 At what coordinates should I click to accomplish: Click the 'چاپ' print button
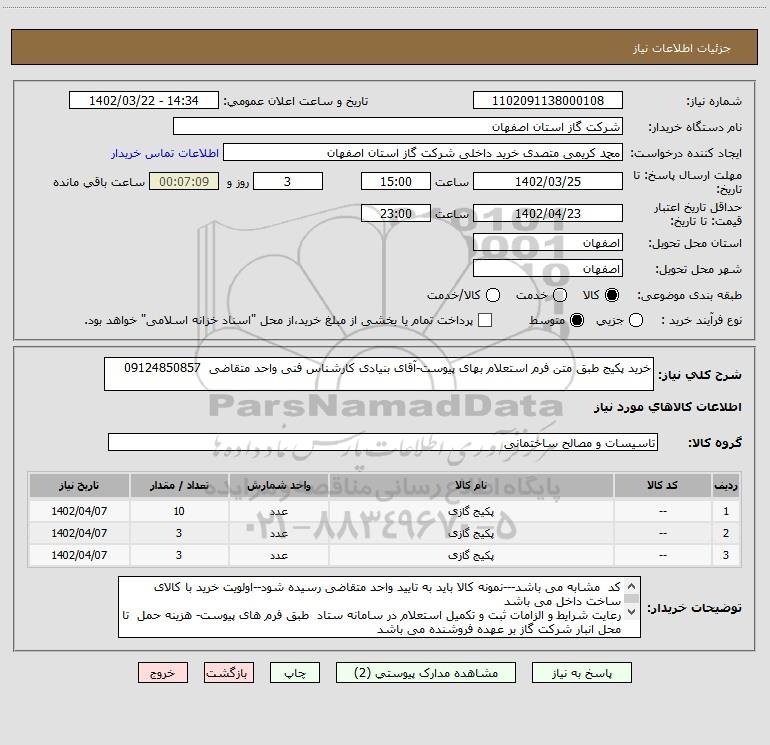tap(295, 672)
